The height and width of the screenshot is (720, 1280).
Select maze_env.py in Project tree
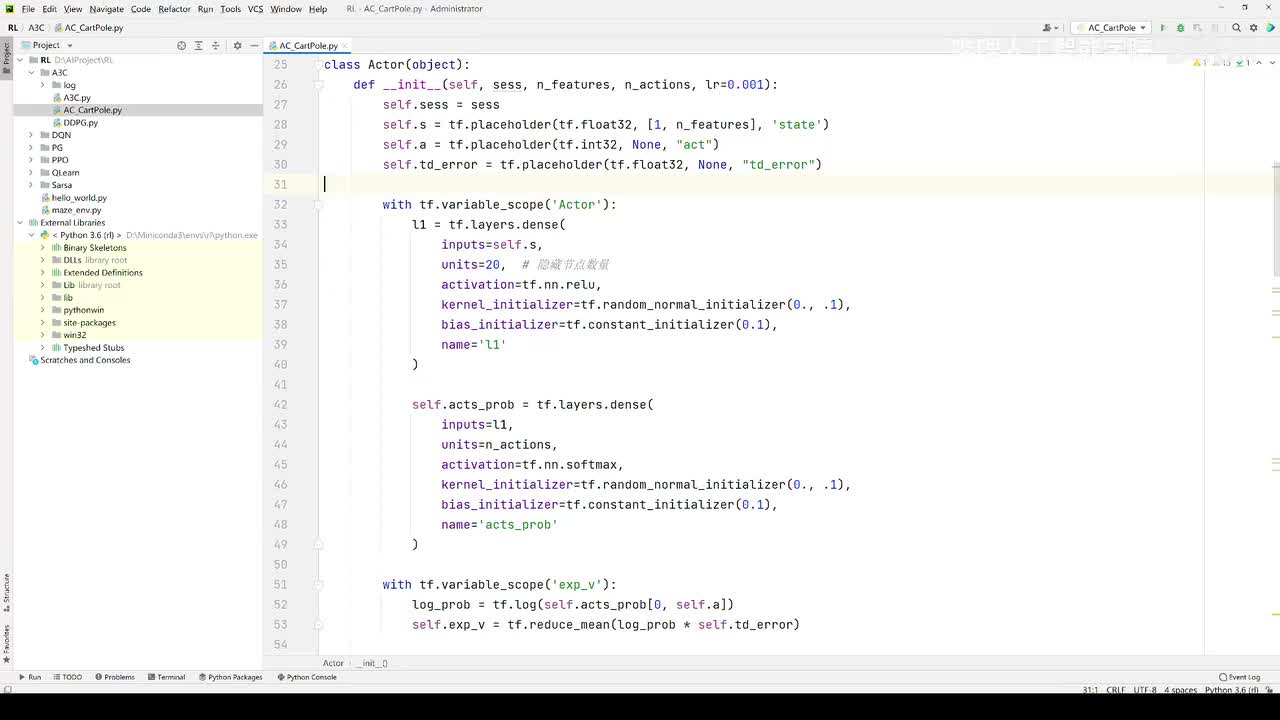(x=76, y=210)
